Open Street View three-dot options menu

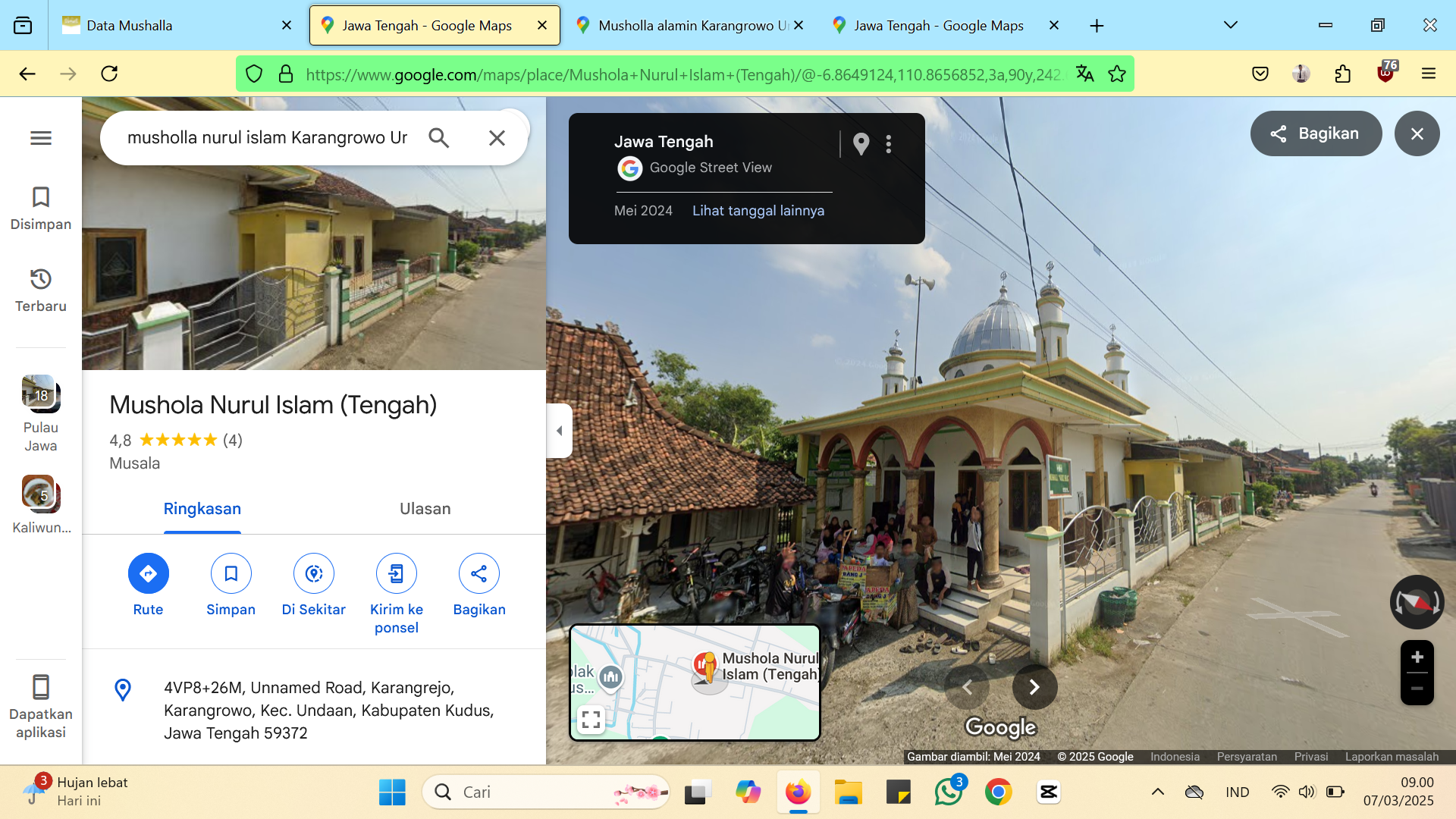point(888,144)
